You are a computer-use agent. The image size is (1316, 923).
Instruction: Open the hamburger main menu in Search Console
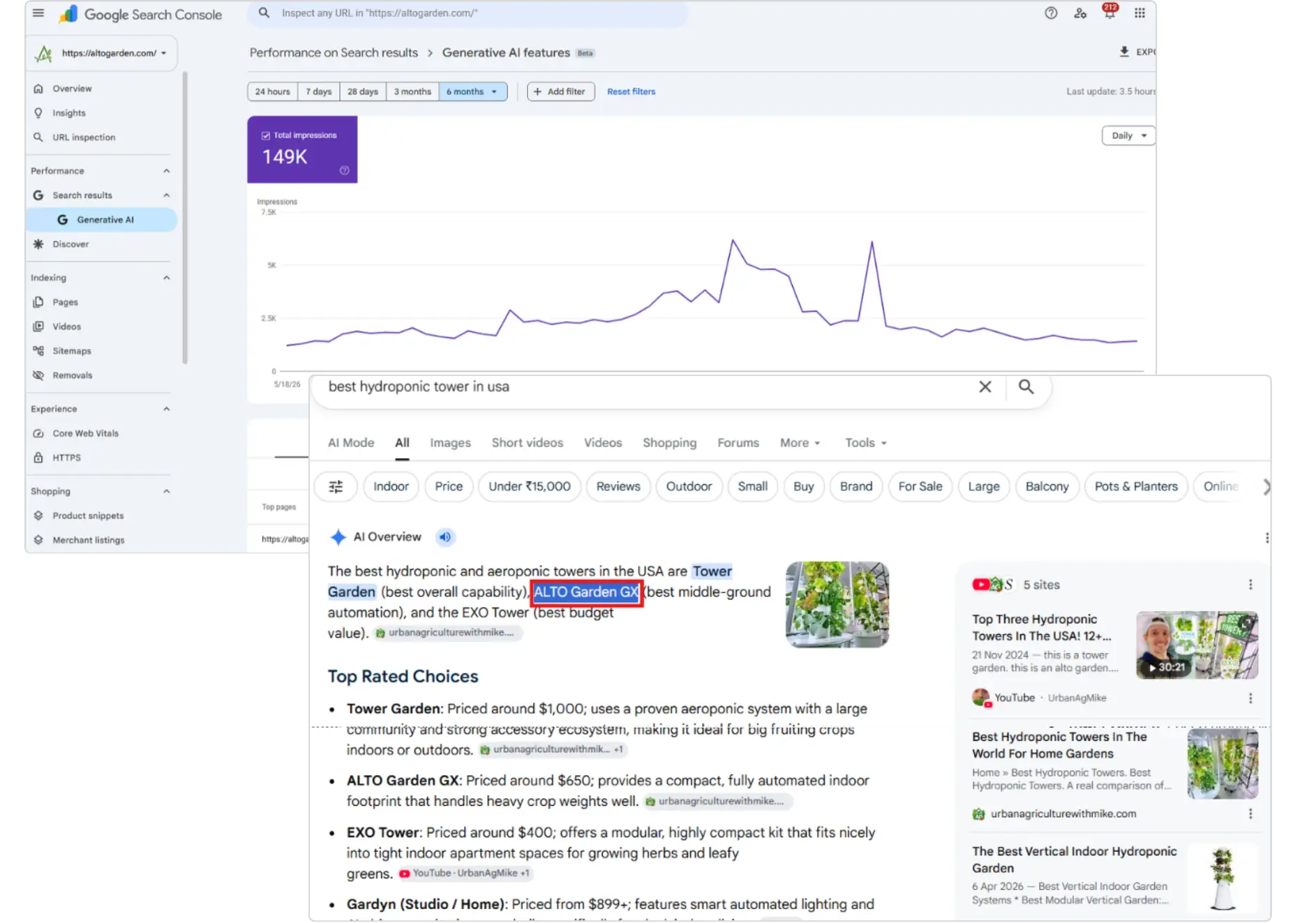coord(38,13)
